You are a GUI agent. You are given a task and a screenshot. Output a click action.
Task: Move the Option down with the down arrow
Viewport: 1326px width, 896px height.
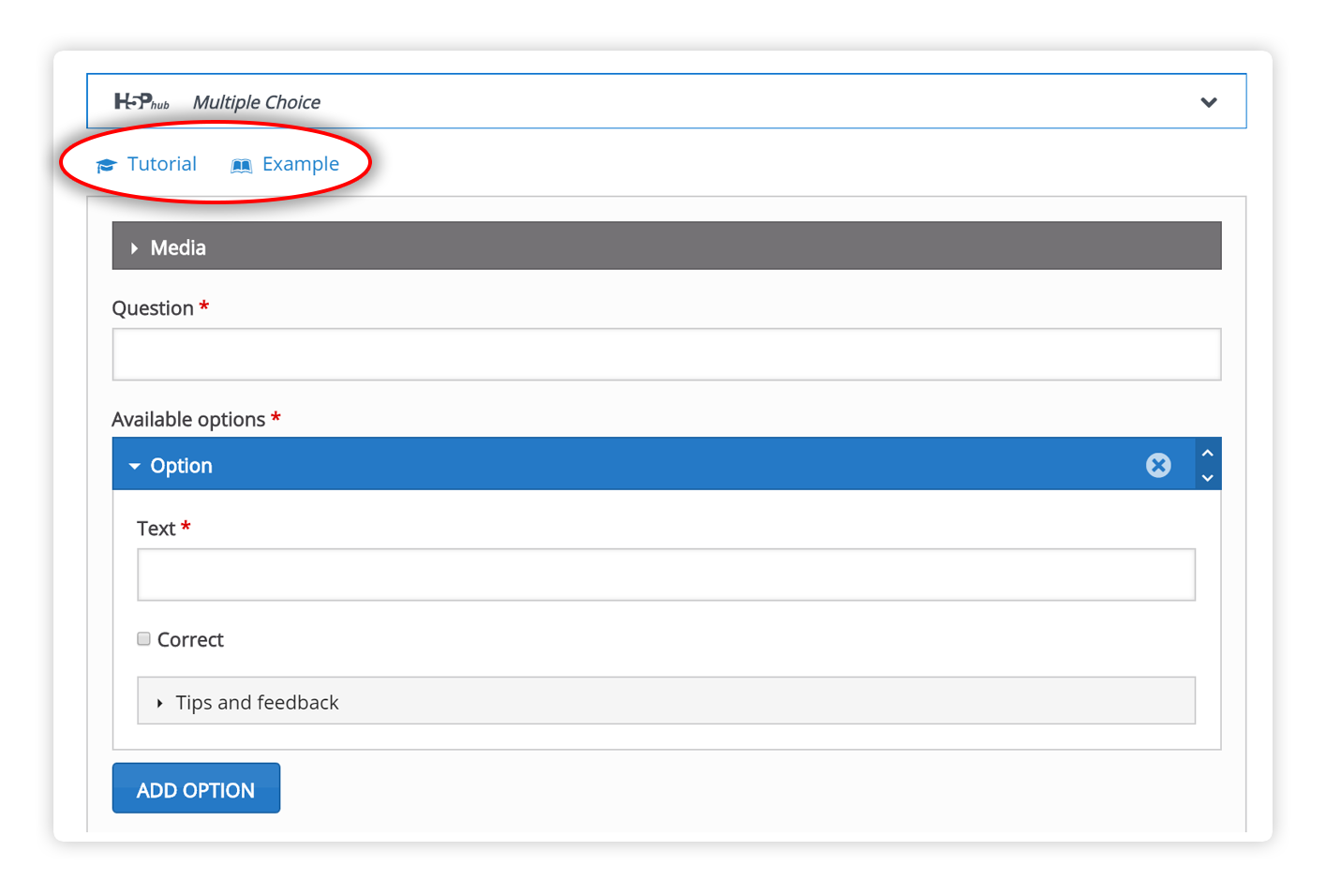click(1208, 477)
